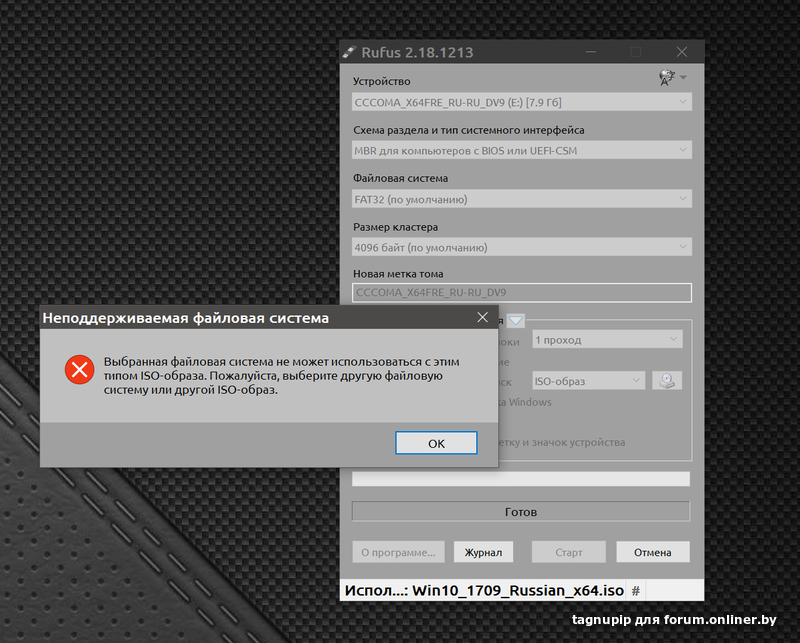
Task: Close the Rufus window
Action: pyautogui.click(x=682, y=52)
